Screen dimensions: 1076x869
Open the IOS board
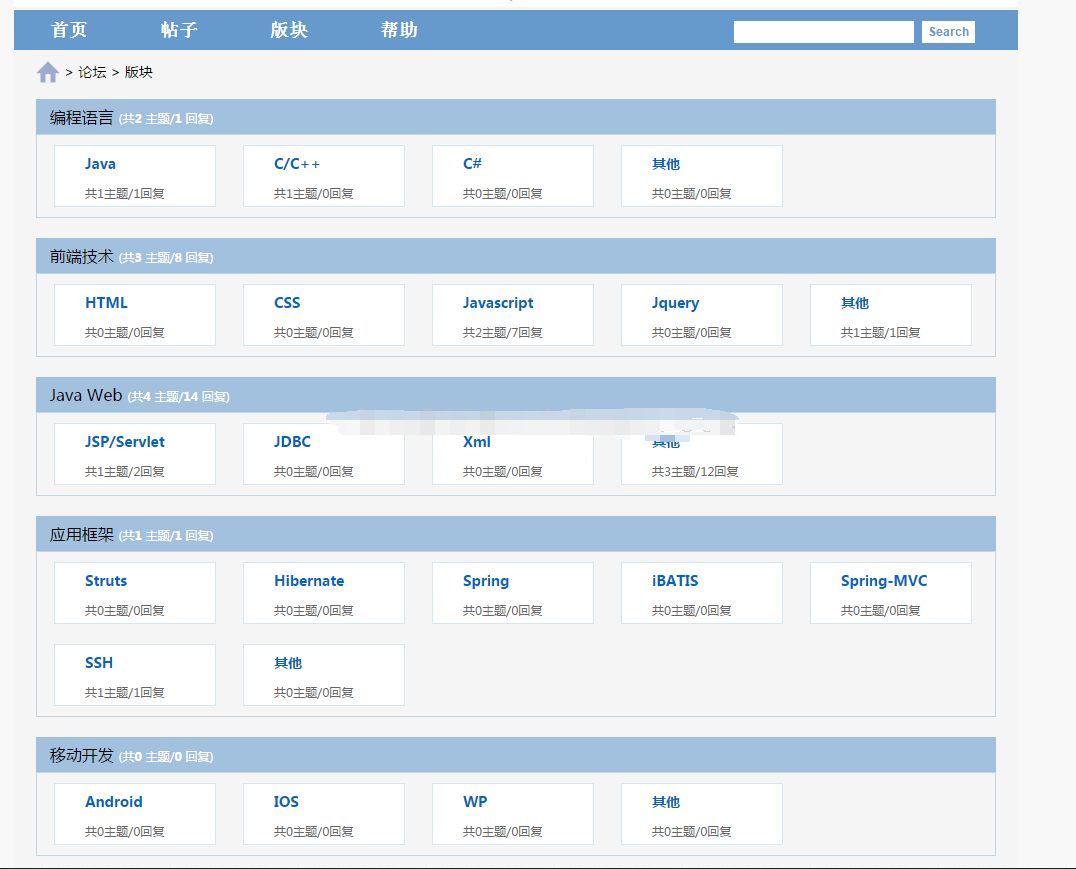coord(286,802)
